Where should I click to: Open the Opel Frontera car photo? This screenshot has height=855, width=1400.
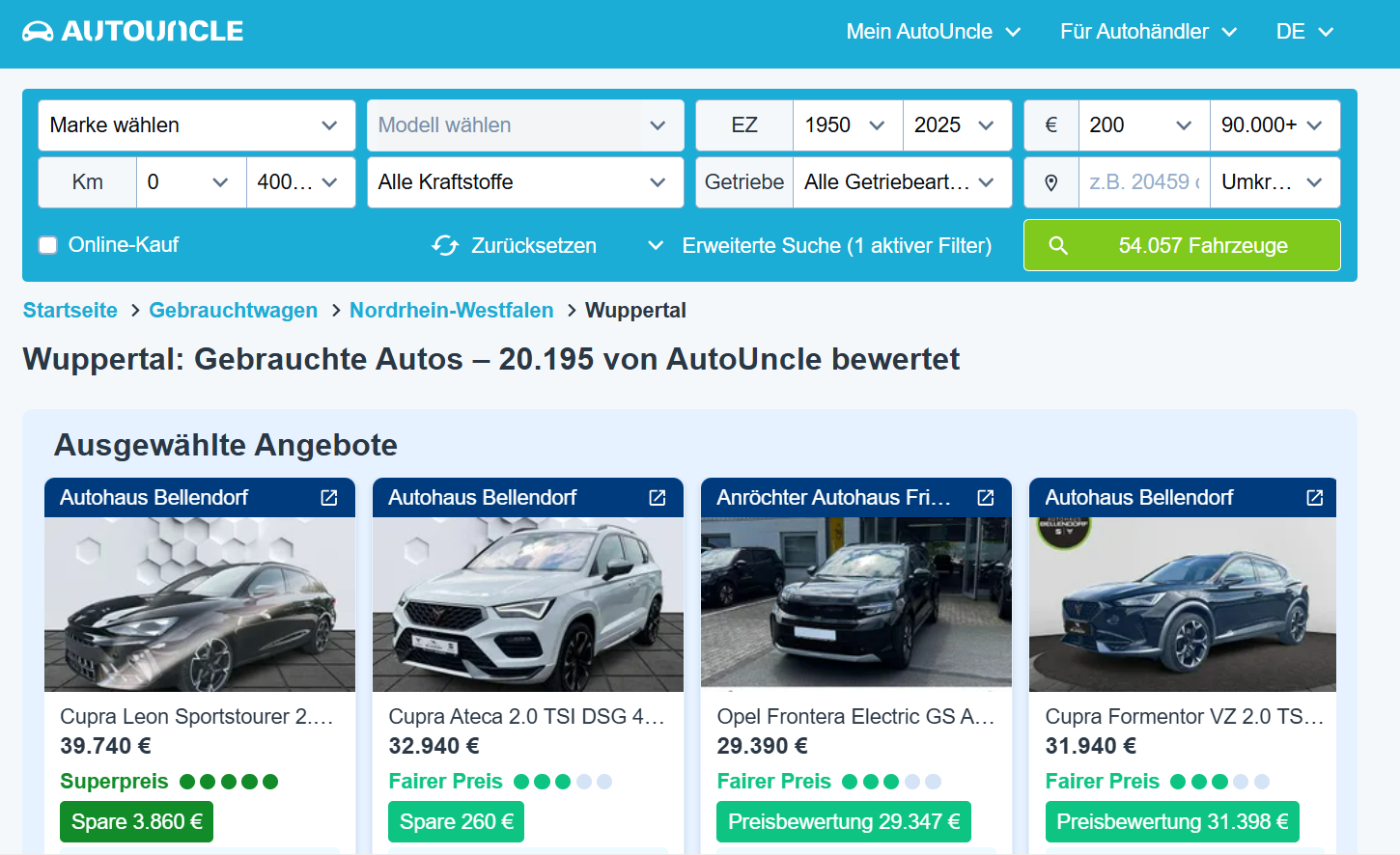click(856, 604)
